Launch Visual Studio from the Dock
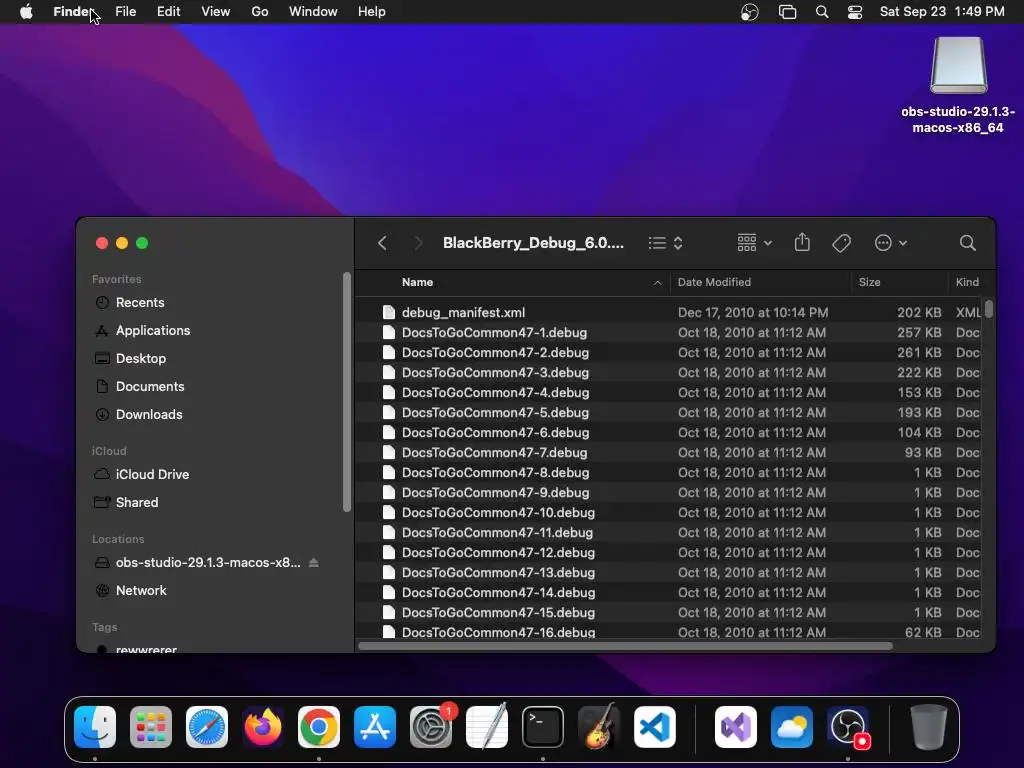 pos(736,727)
